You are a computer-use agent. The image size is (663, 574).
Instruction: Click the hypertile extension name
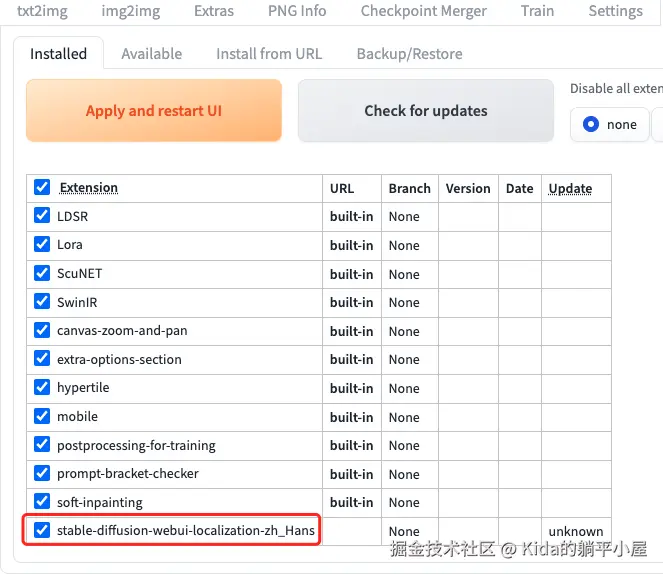tap(83, 388)
